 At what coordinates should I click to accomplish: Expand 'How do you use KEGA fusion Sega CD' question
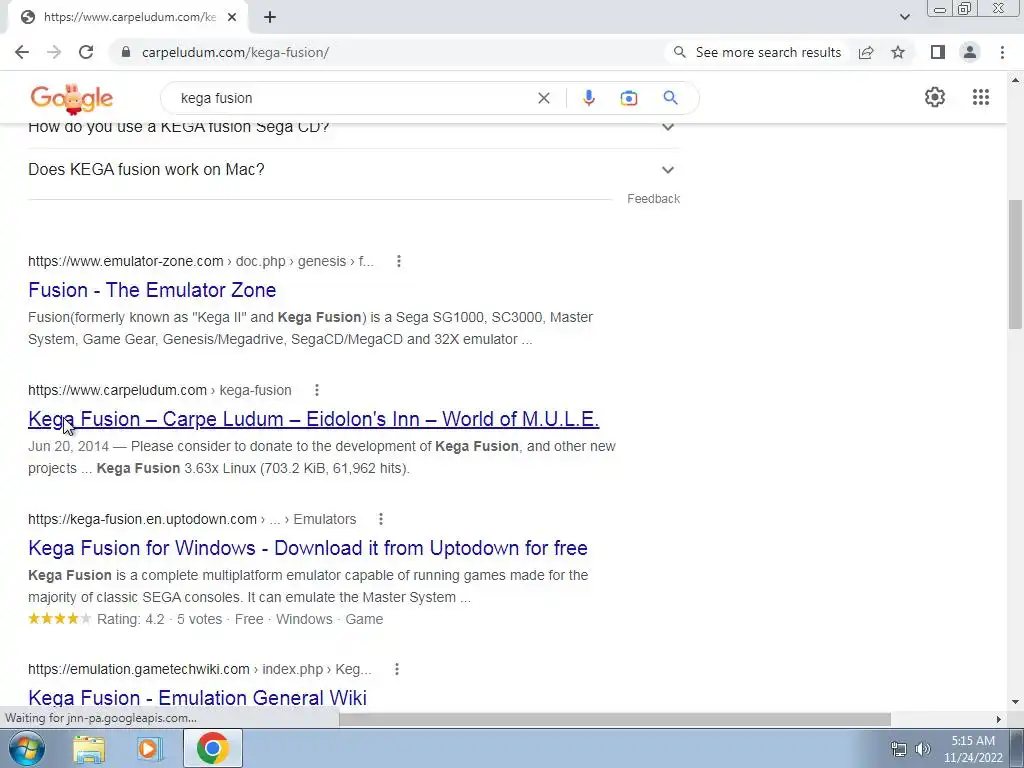click(x=354, y=127)
